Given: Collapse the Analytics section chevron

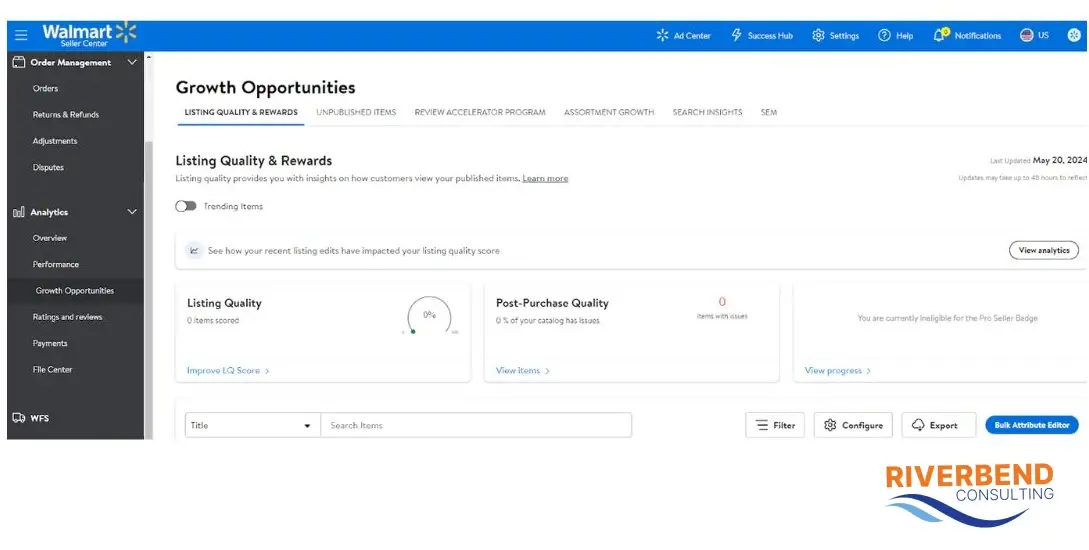Looking at the screenshot, I should pyautogui.click(x=132, y=212).
